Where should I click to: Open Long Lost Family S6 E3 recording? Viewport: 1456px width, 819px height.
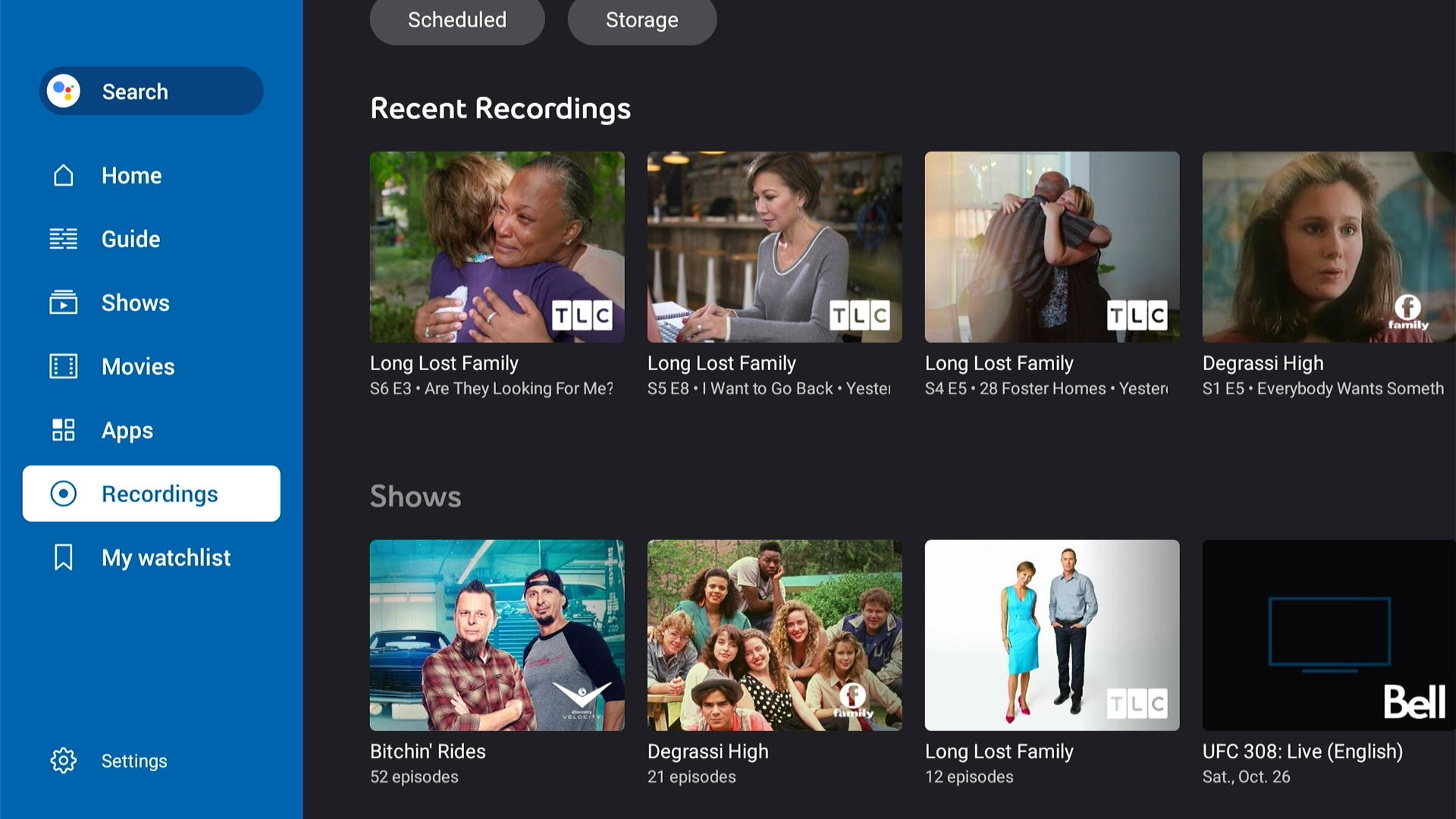[x=497, y=247]
